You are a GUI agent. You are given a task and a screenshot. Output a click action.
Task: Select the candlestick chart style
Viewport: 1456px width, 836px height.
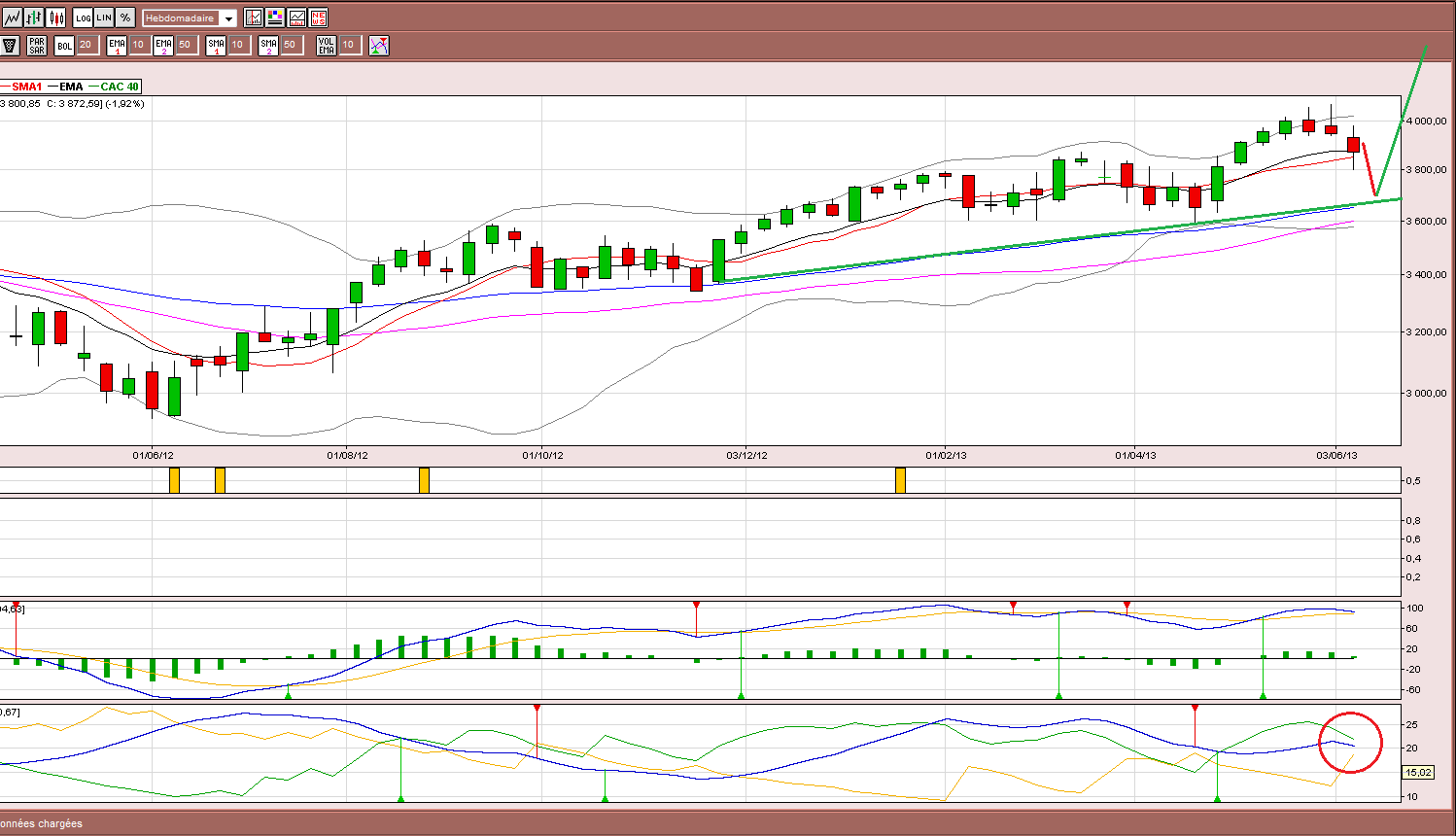point(56,17)
